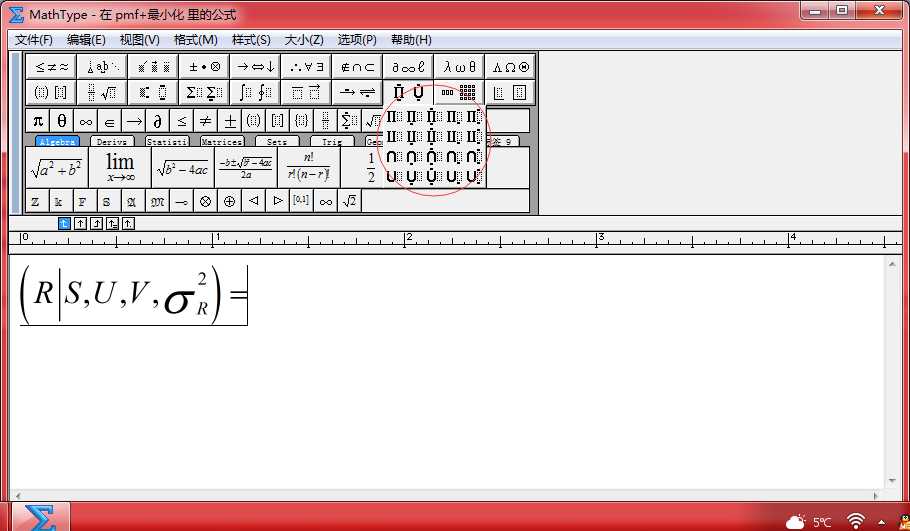Open the embellishments palette
The width and height of the screenshot is (910, 531).
click(x=153, y=67)
